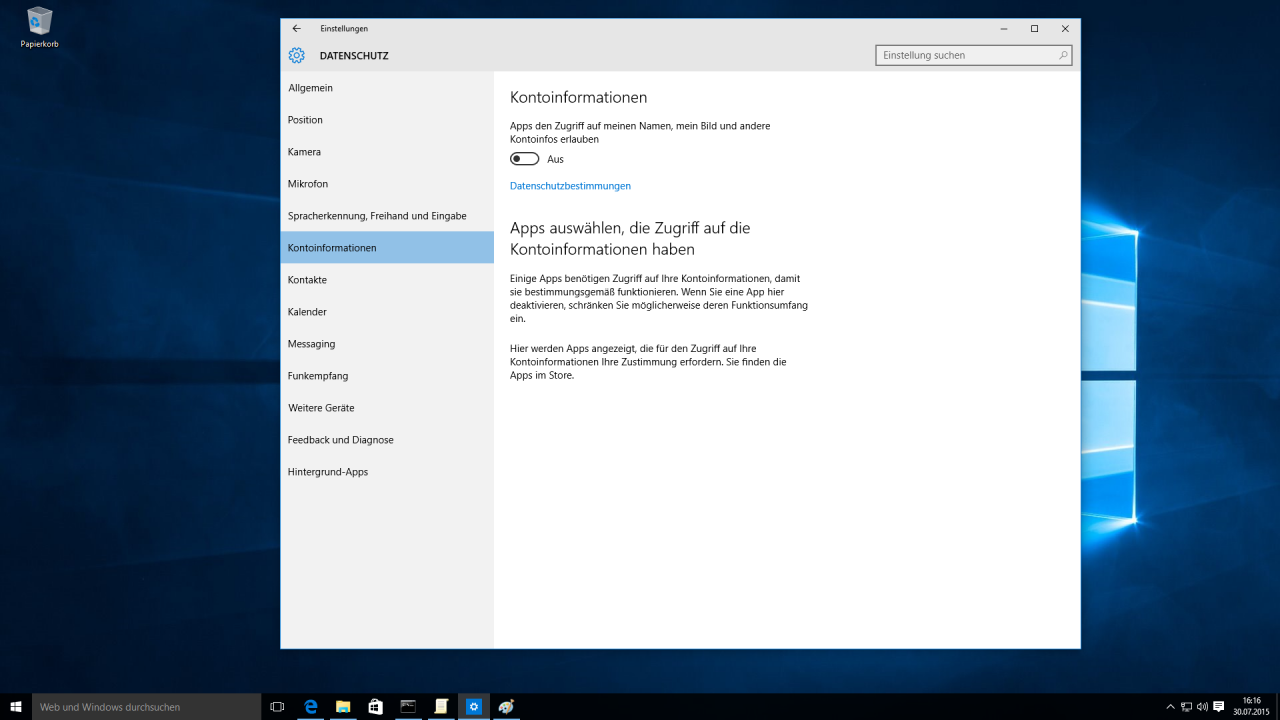Minimize the Einstellungen window
This screenshot has width=1280, height=720.
click(1004, 28)
